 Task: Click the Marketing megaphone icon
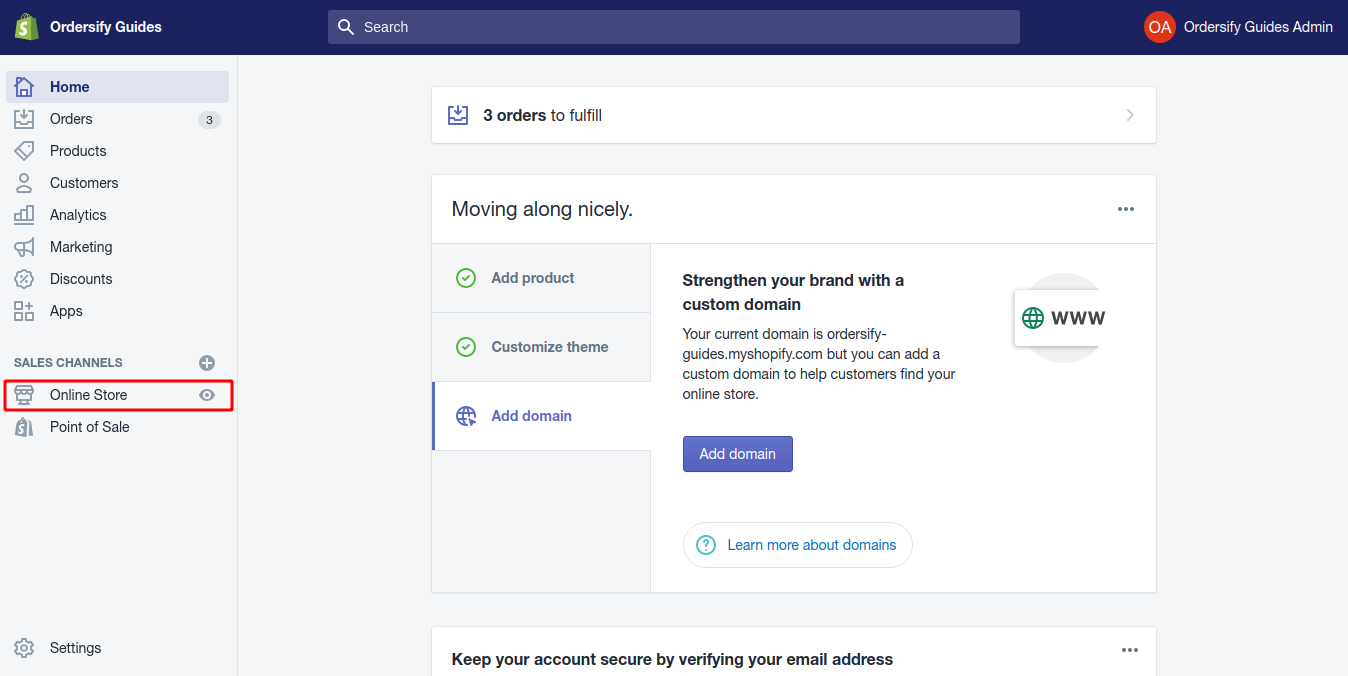(24, 247)
